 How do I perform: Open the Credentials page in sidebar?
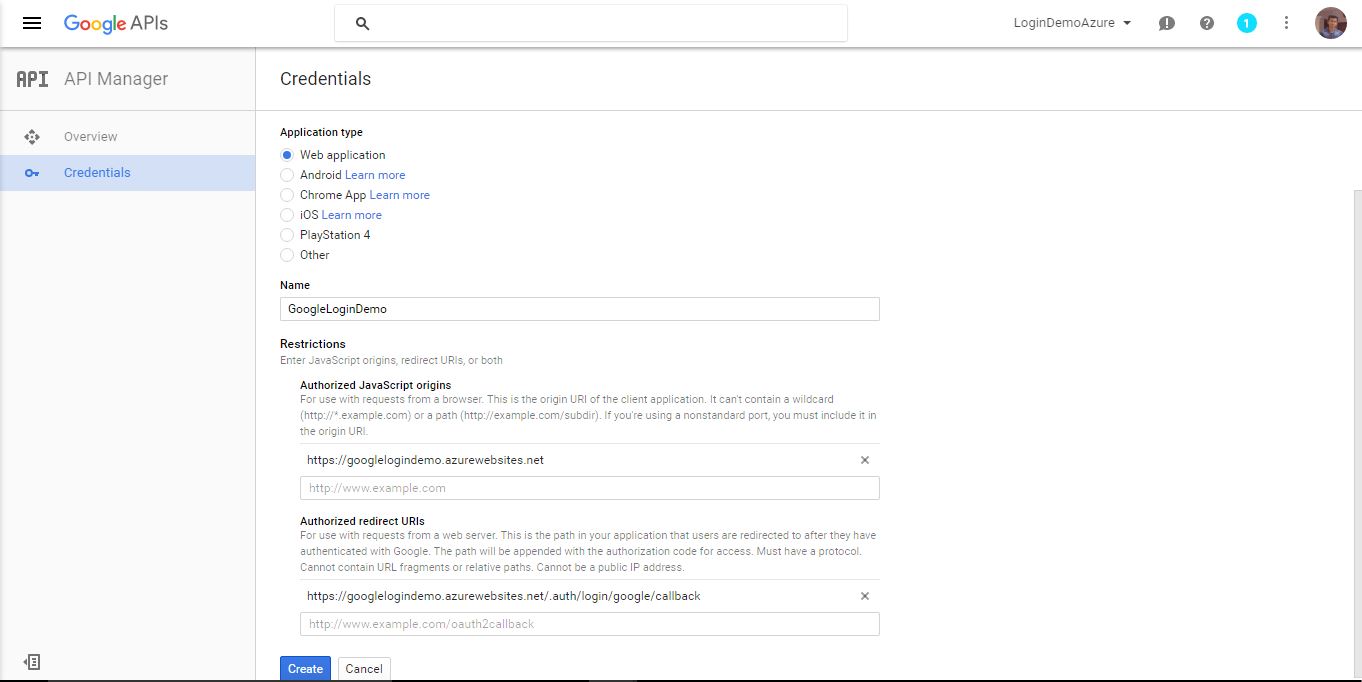(x=97, y=173)
